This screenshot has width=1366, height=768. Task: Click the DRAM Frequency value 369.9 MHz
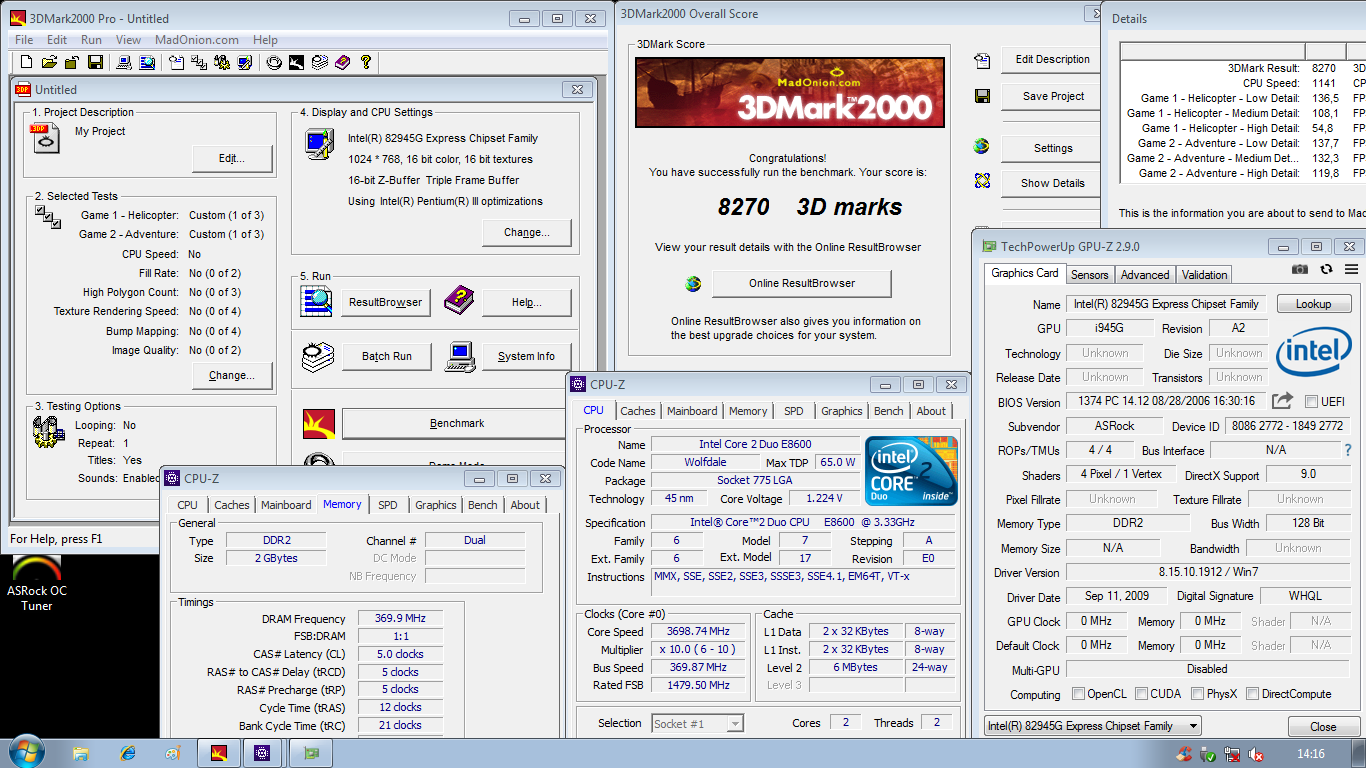[x=401, y=619]
